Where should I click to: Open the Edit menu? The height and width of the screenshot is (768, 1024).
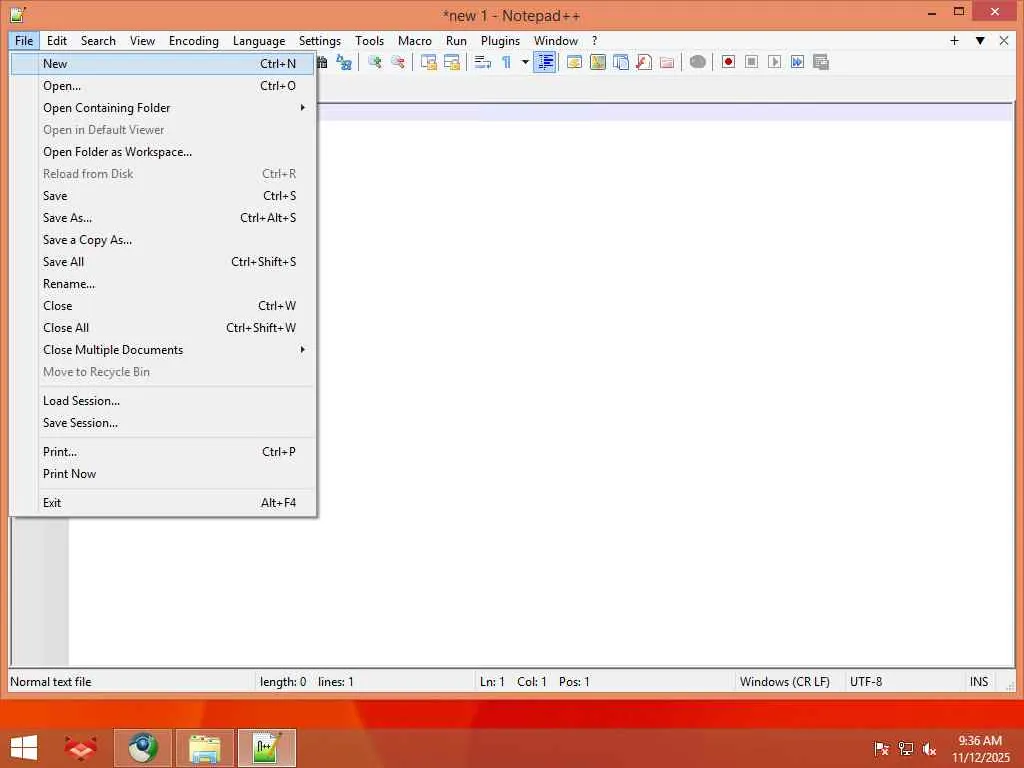tap(57, 40)
